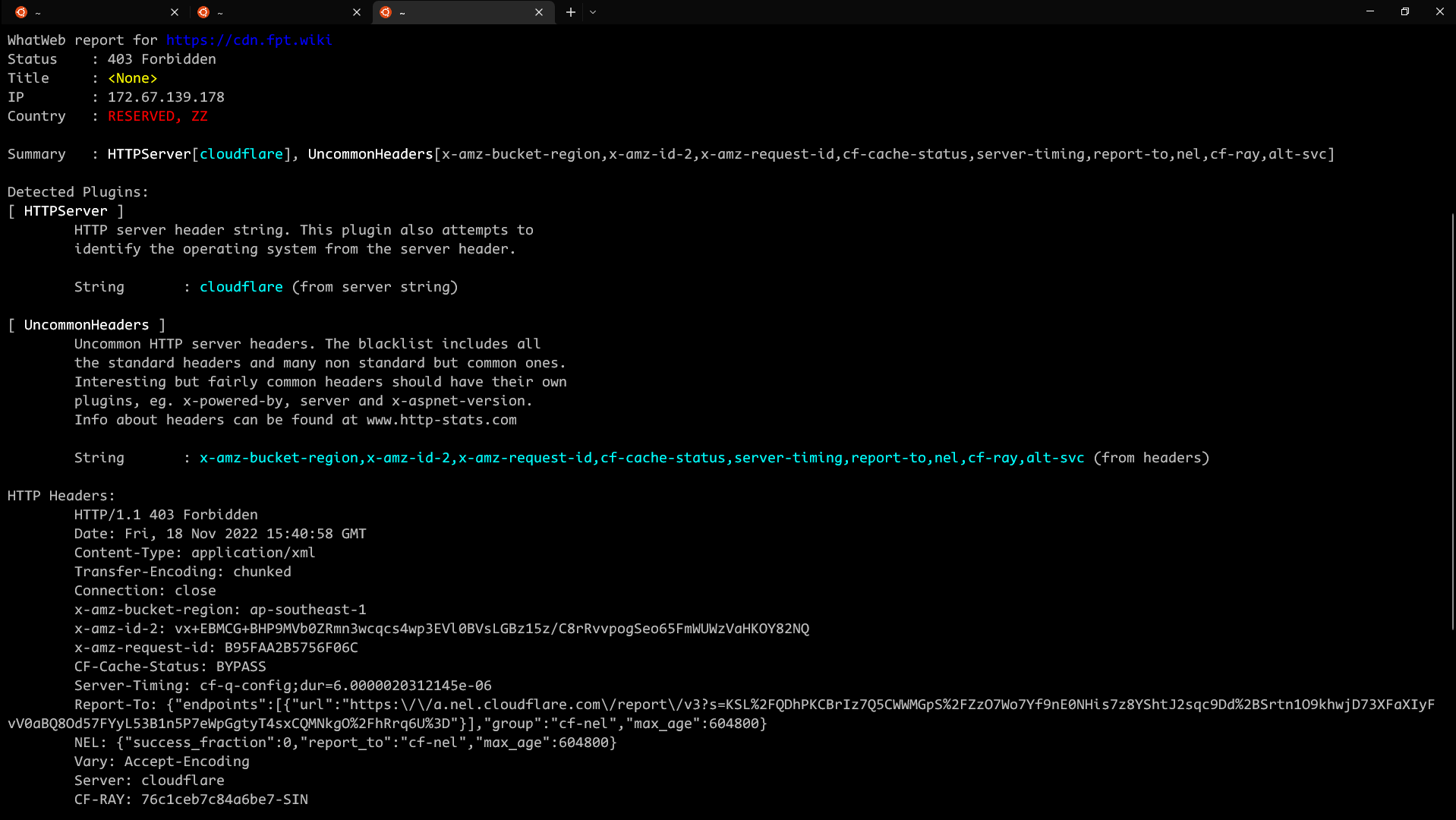The height and width of the screenshot is (820, 1456).
Task: Switch to the first terminal tab
Action: pyautogui.click(x=97, y=12)
